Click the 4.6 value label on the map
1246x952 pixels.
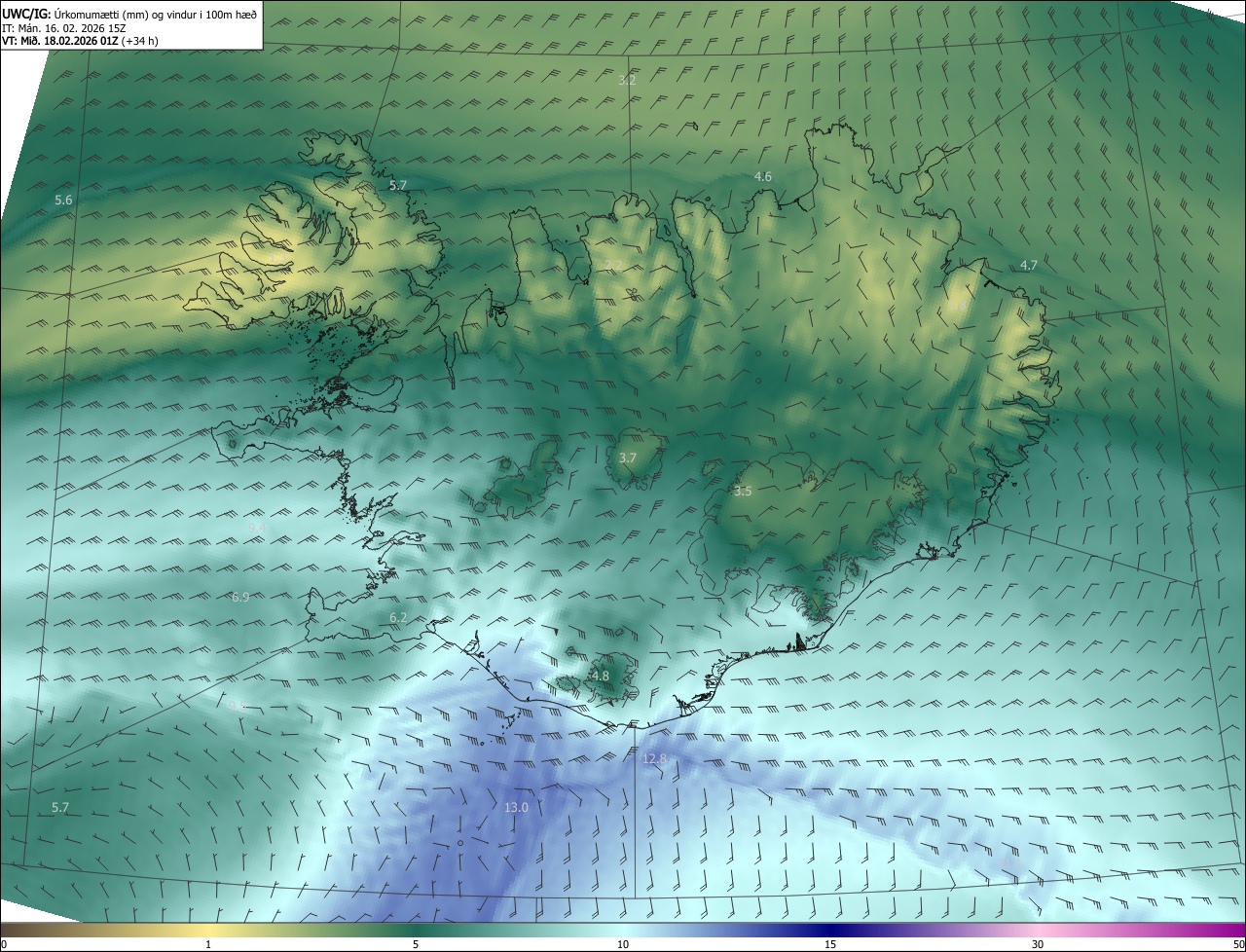763,176
